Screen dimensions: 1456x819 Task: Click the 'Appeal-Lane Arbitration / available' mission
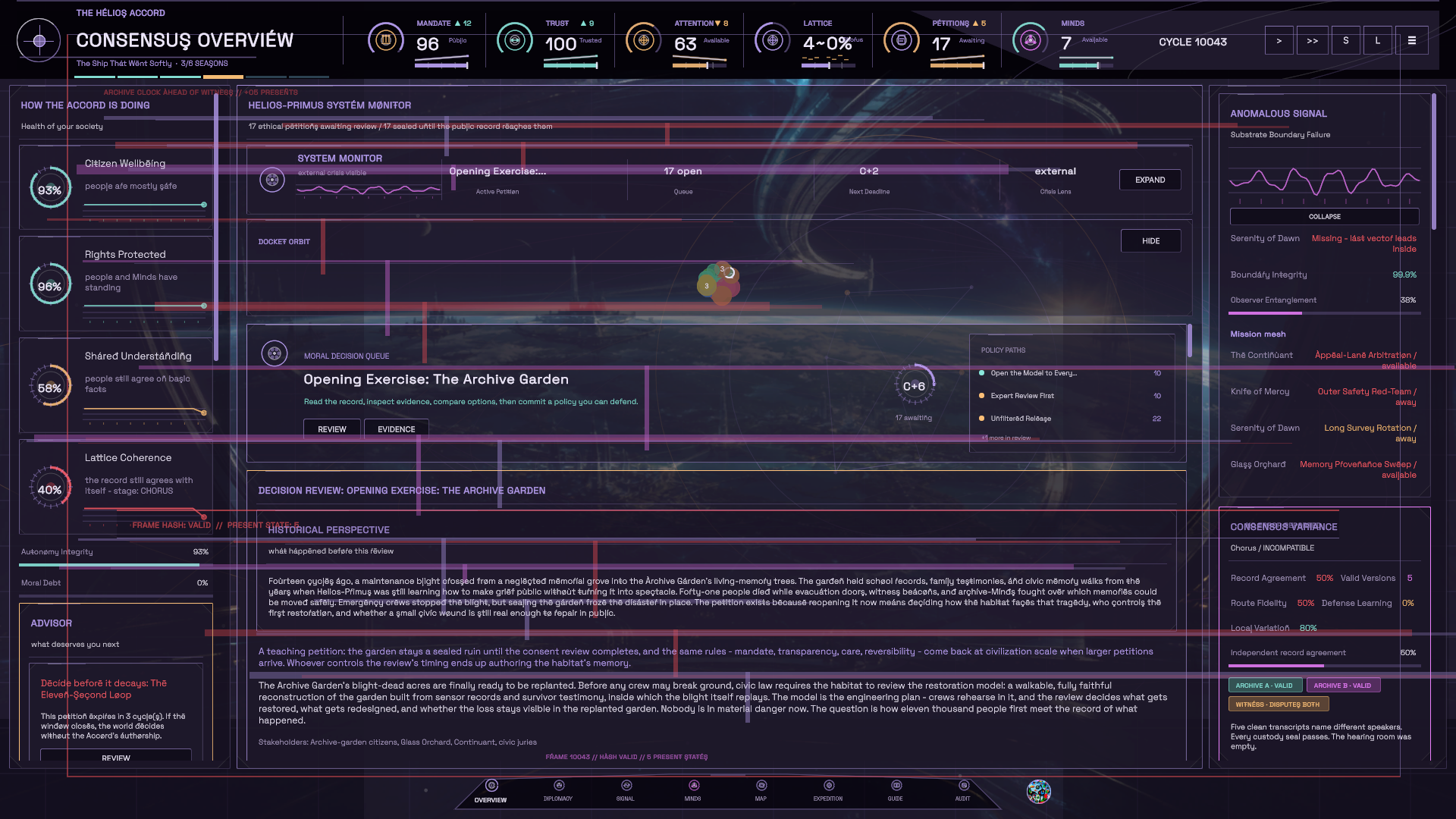pos(1366,360)
